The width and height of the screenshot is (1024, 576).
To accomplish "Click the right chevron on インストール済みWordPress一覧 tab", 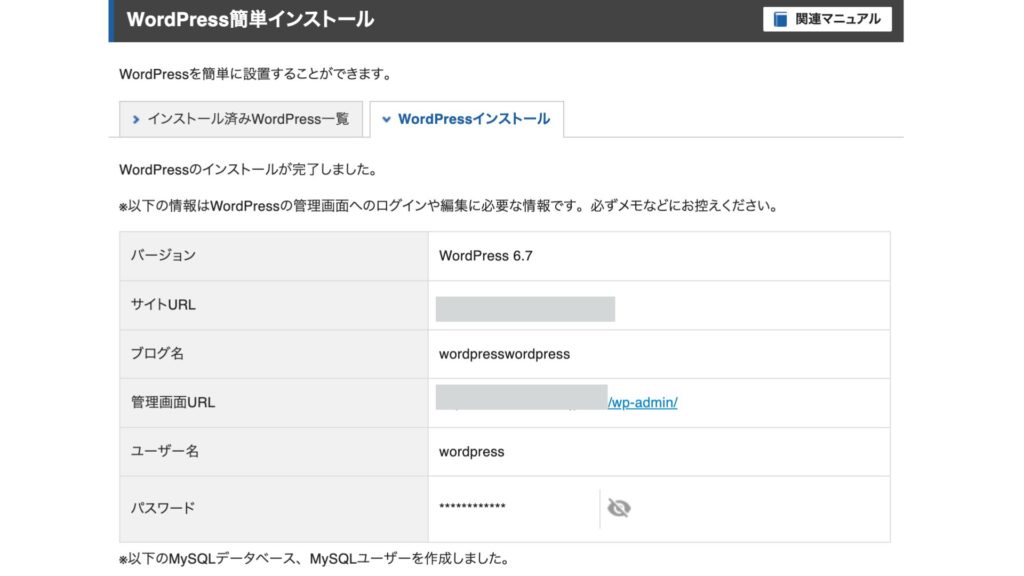I will click(136, 120).
